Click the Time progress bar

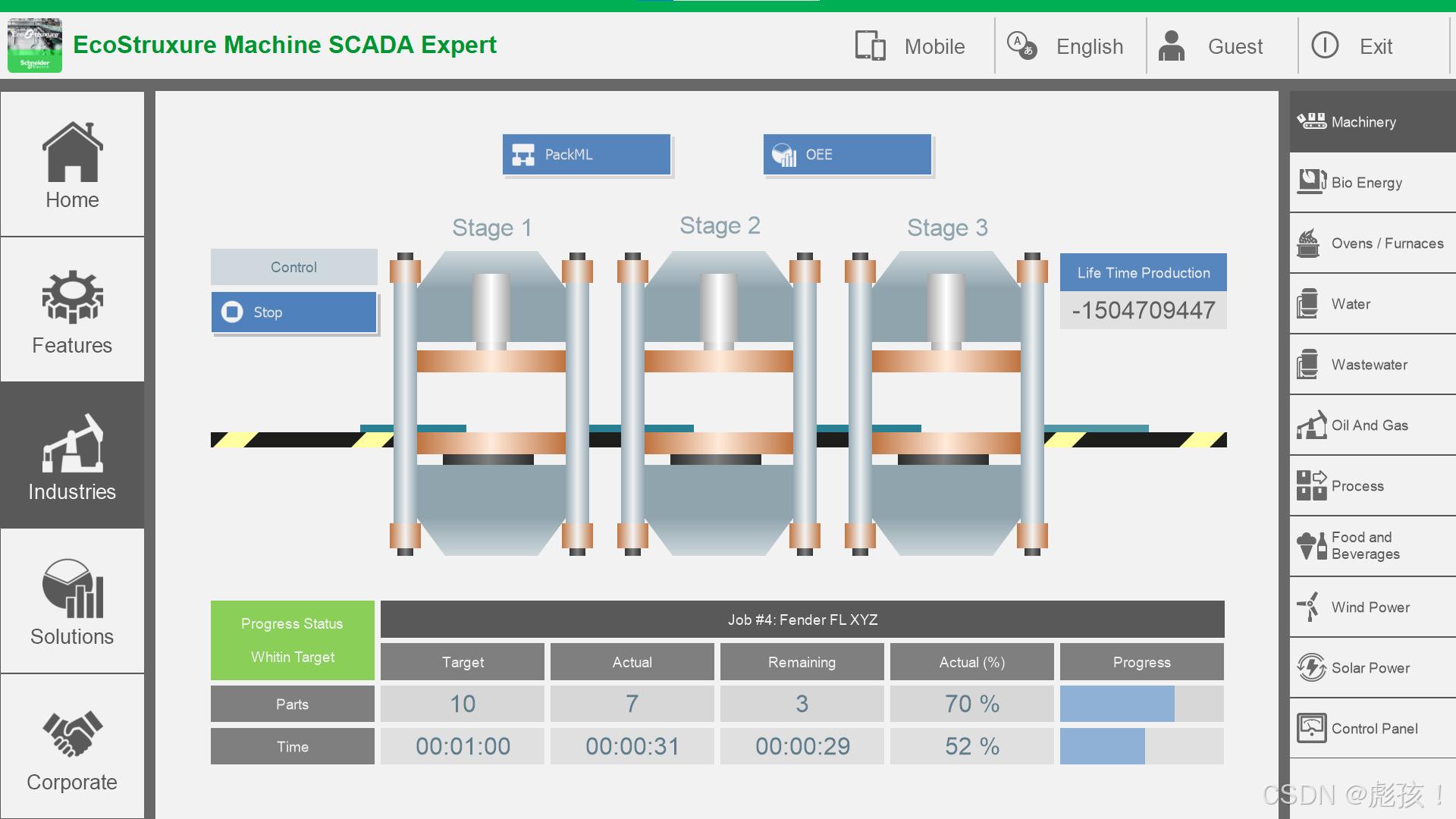click(x=1142, y=746)
